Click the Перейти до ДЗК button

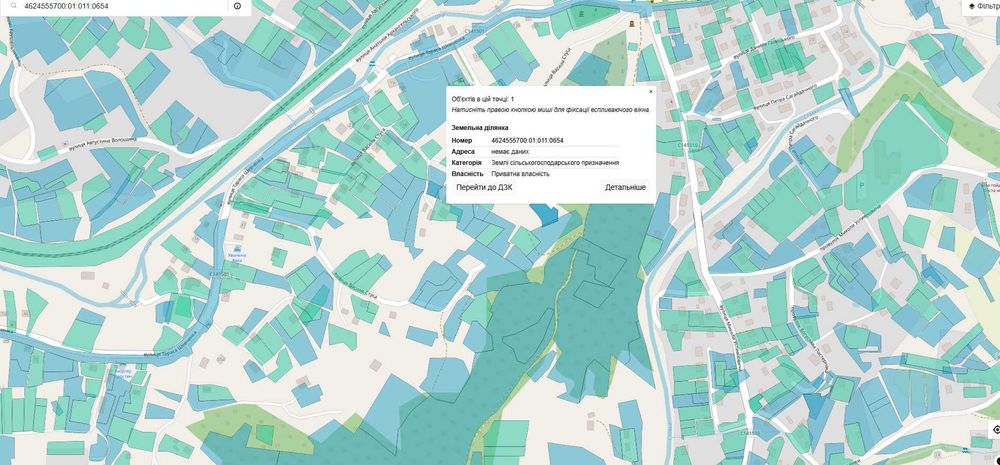pos(484,188)
